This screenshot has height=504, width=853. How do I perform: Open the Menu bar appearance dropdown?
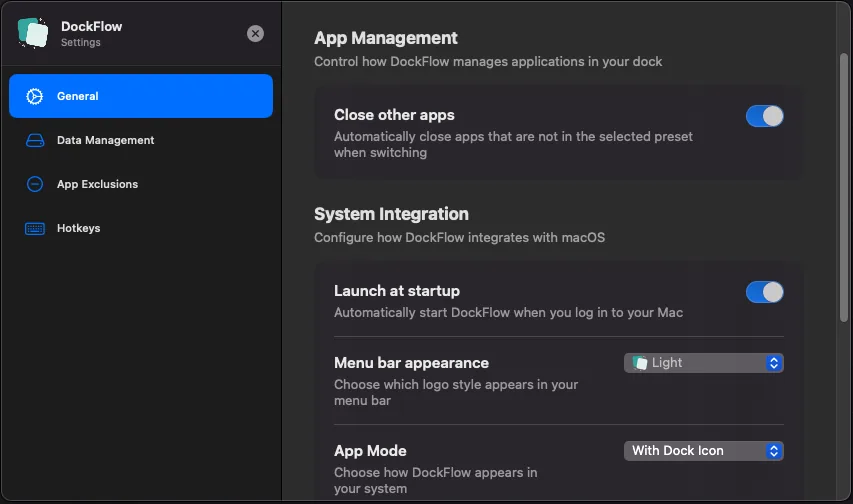pyautogui.click(x=703, y=363)
